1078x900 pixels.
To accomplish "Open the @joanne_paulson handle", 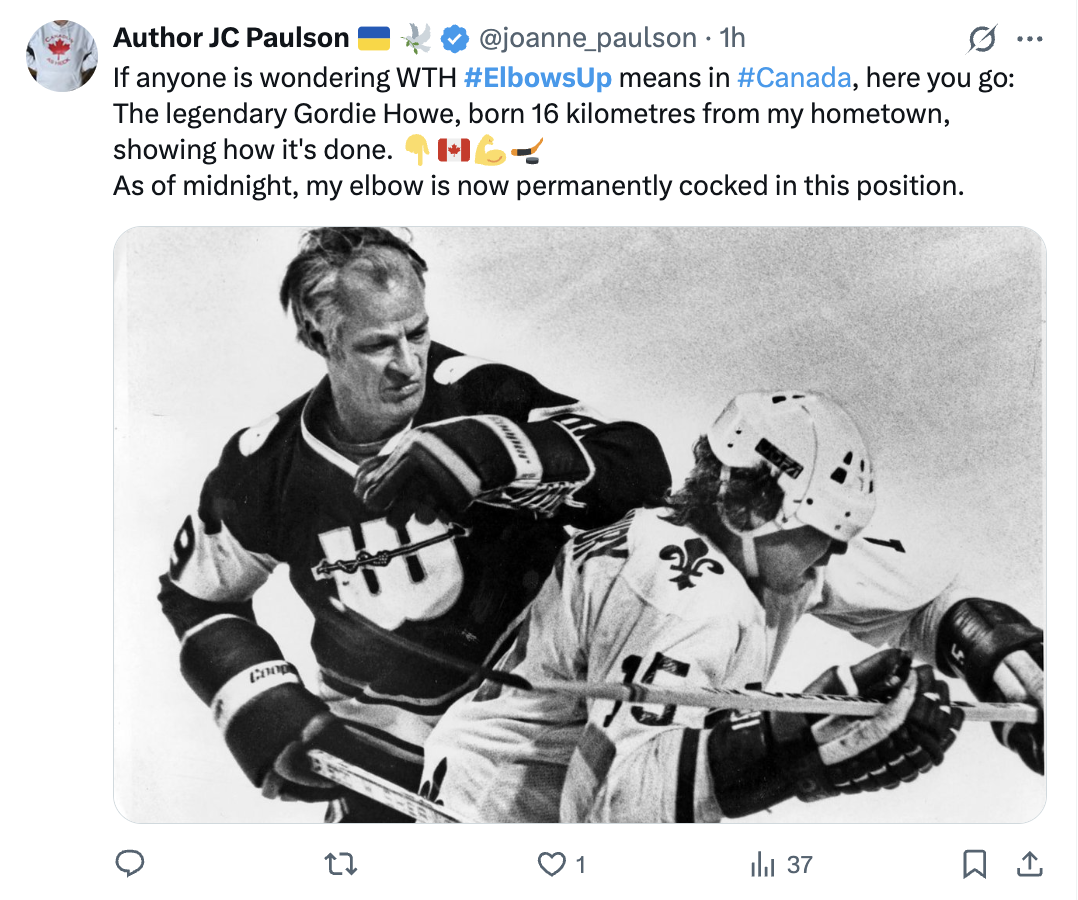I will tap(588, 38).
